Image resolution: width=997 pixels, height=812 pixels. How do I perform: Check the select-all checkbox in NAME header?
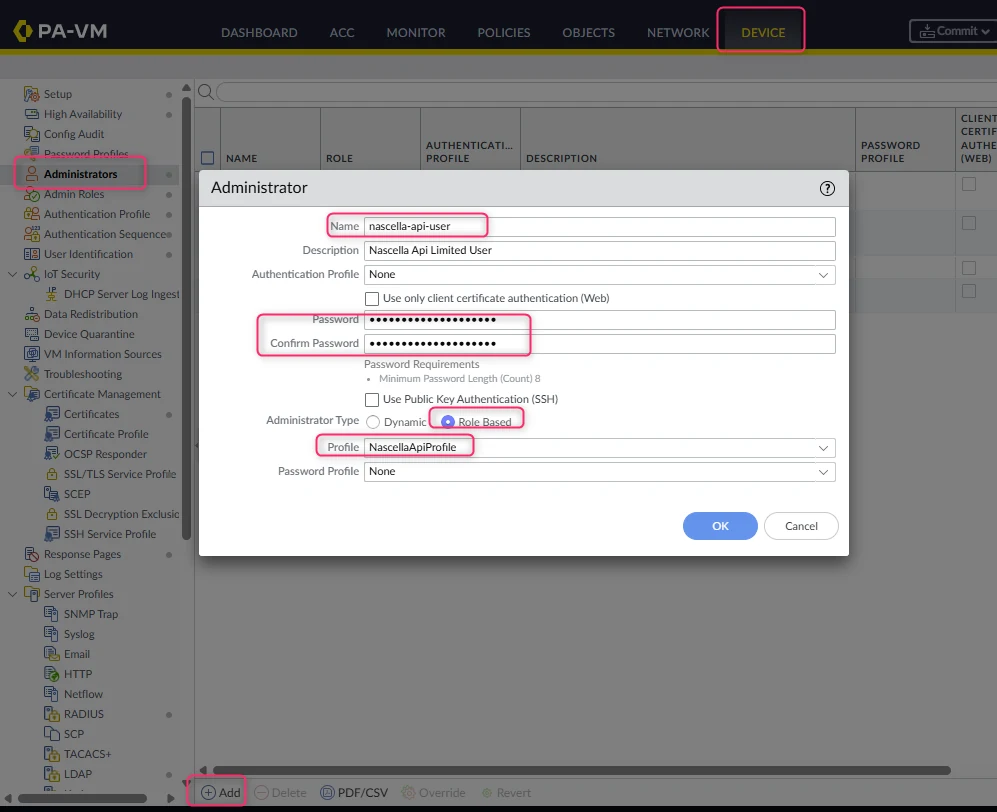pyautogui.click(x=207, y=158)
